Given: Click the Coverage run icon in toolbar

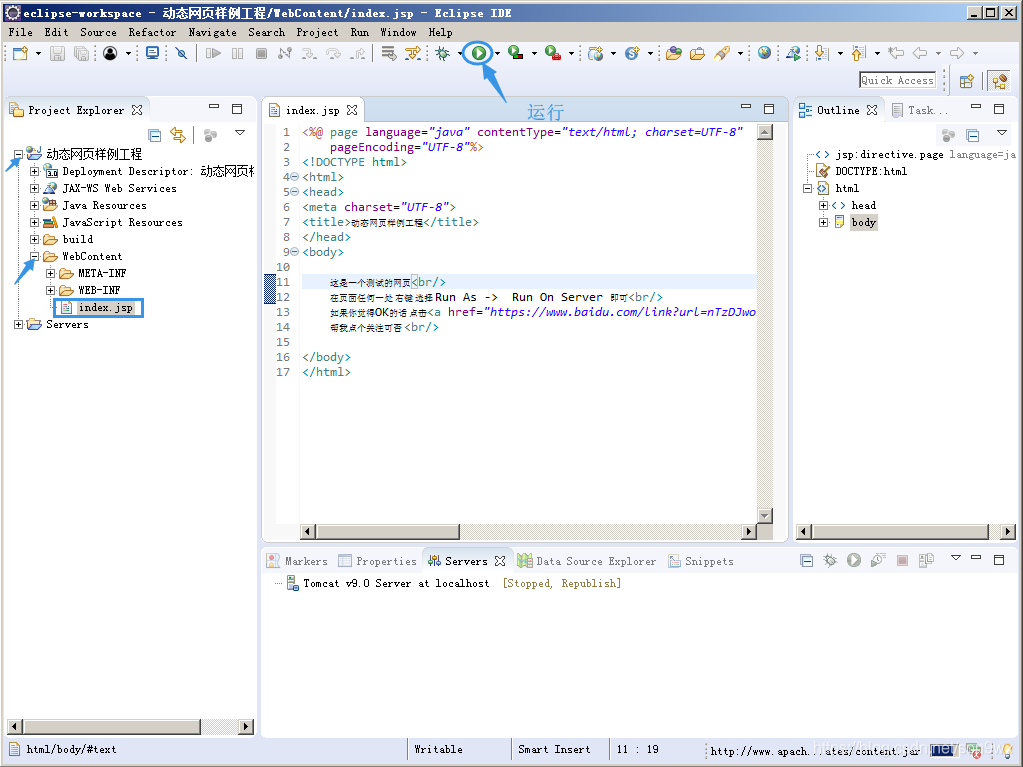Looking at the screenshot, I should 515,53.
